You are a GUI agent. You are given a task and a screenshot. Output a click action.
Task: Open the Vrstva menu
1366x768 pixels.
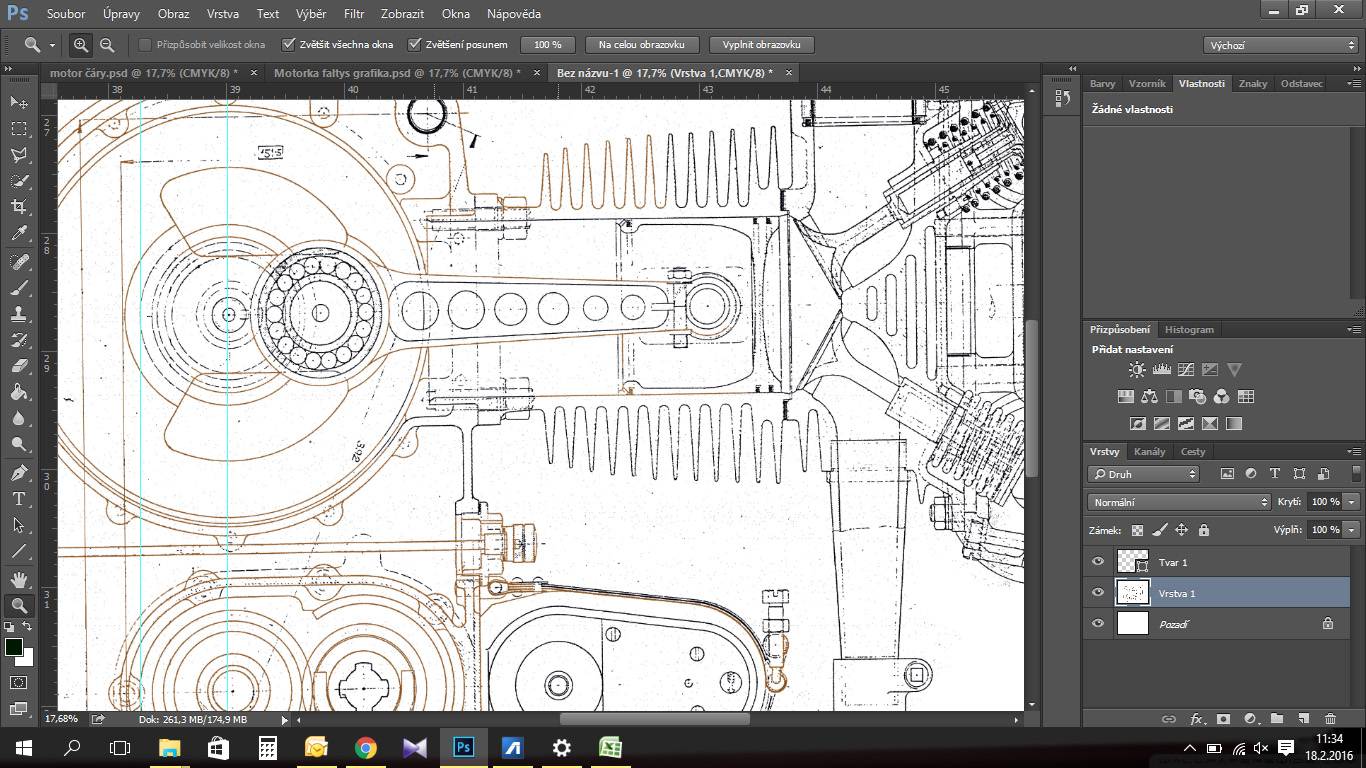tap(223, 14)
